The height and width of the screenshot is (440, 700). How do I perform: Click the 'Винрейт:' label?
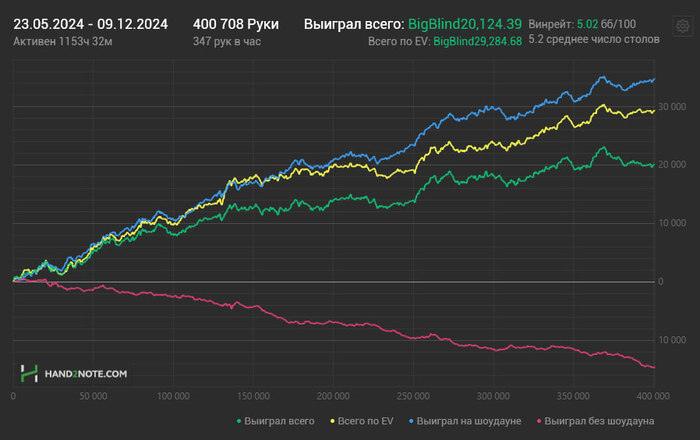[551, 24]
